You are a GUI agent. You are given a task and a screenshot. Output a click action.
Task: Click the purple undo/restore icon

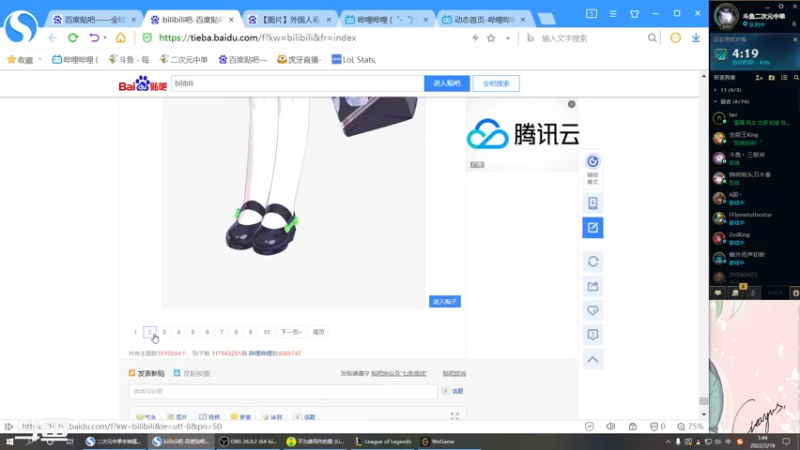[94, 38]
